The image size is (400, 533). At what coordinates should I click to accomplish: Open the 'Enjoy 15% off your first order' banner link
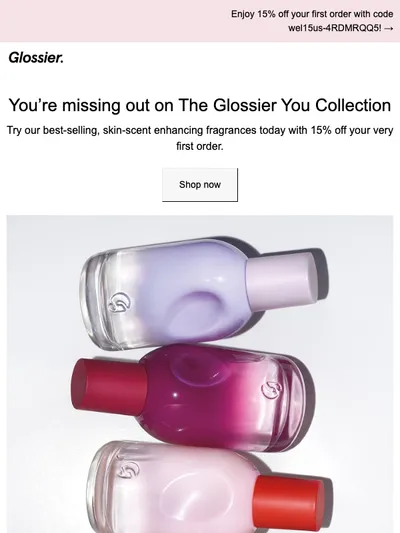click(x=312, y=21)
